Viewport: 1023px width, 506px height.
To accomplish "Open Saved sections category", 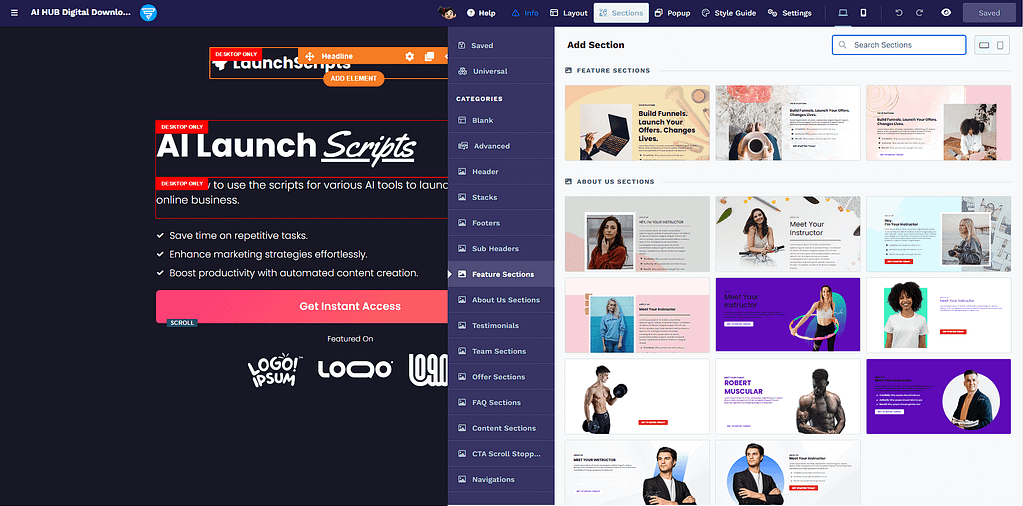I will click(x=501, y=46).
